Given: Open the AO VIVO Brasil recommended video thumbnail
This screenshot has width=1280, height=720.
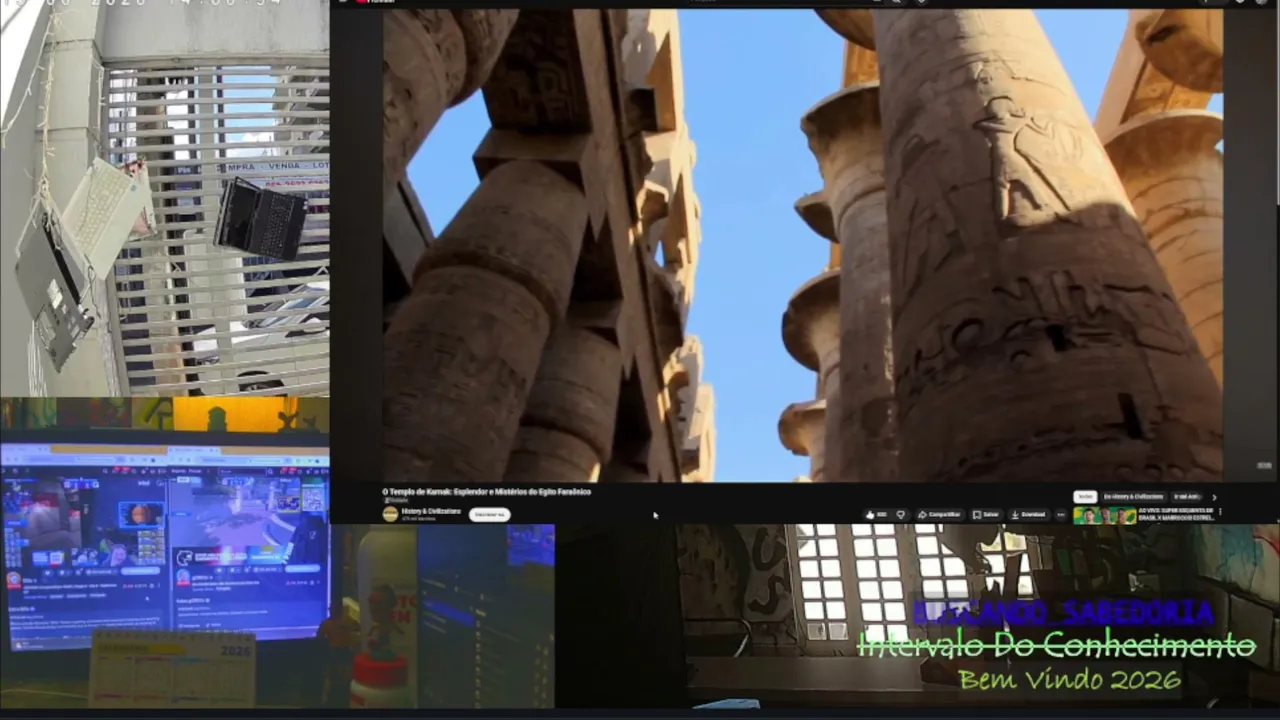Looking at the screenshot, I should coord(1105,516).
